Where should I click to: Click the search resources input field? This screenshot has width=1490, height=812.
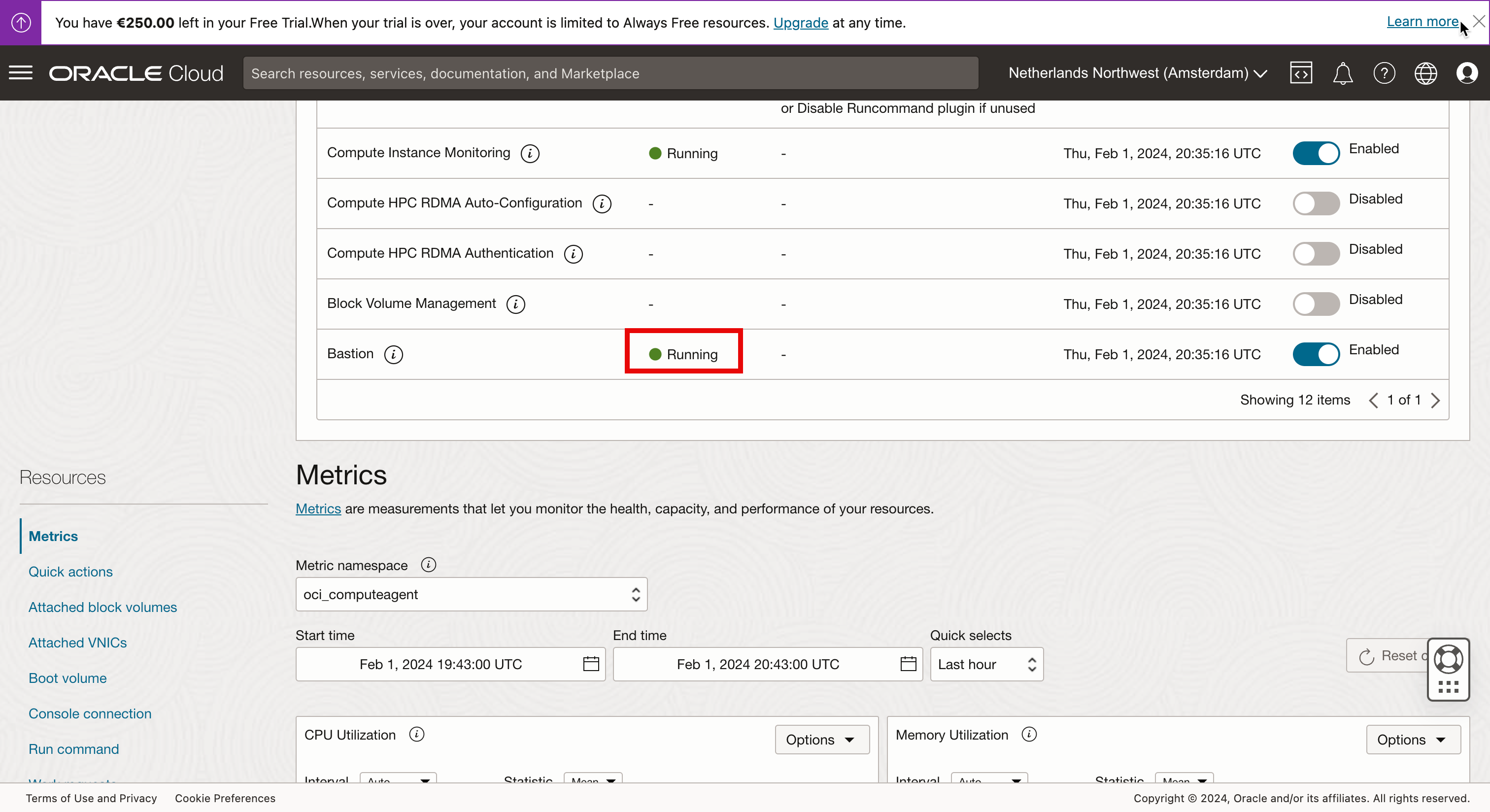(610, 73)
